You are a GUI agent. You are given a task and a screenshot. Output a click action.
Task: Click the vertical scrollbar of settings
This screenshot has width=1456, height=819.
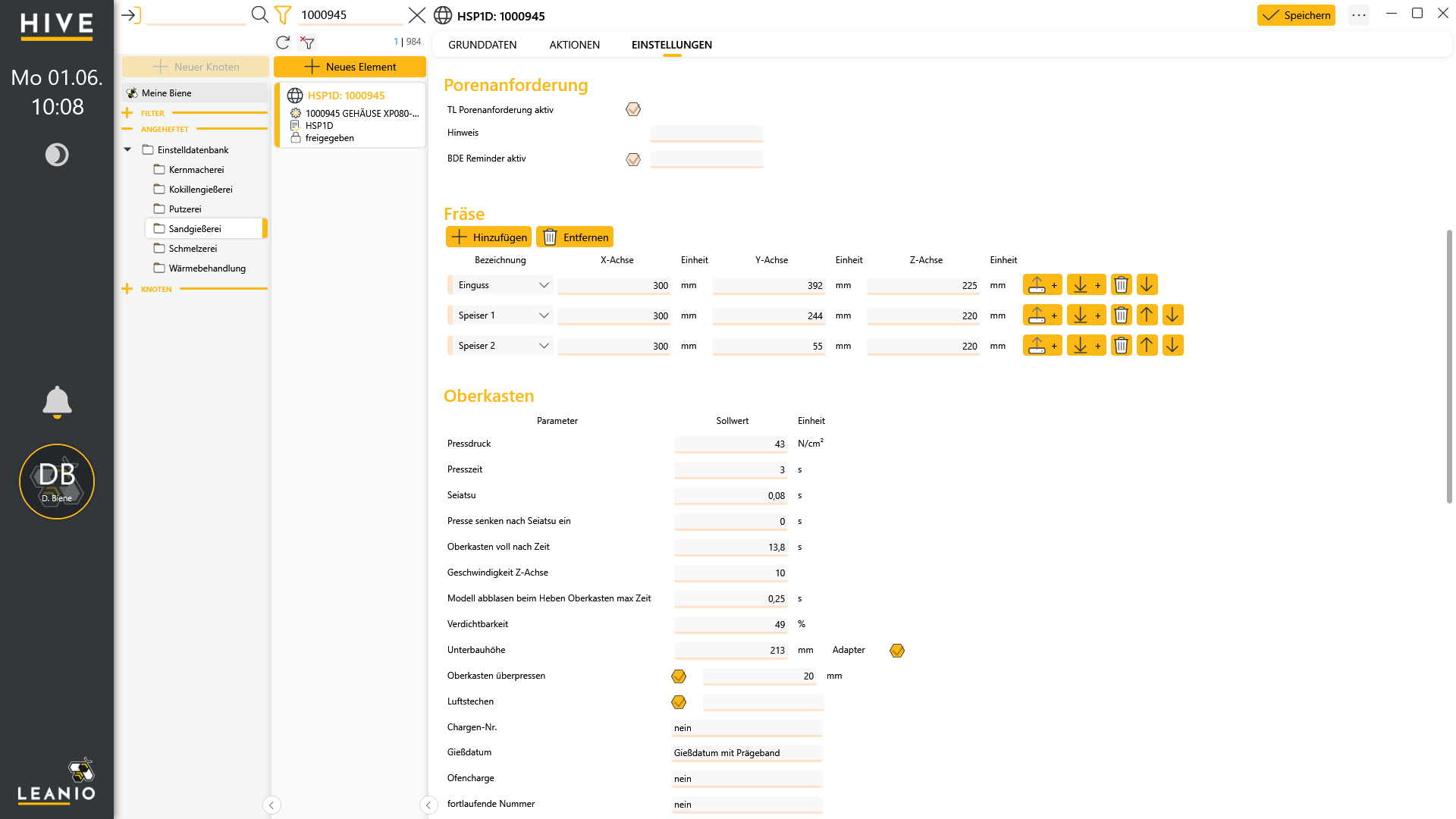coord(1449,366)
